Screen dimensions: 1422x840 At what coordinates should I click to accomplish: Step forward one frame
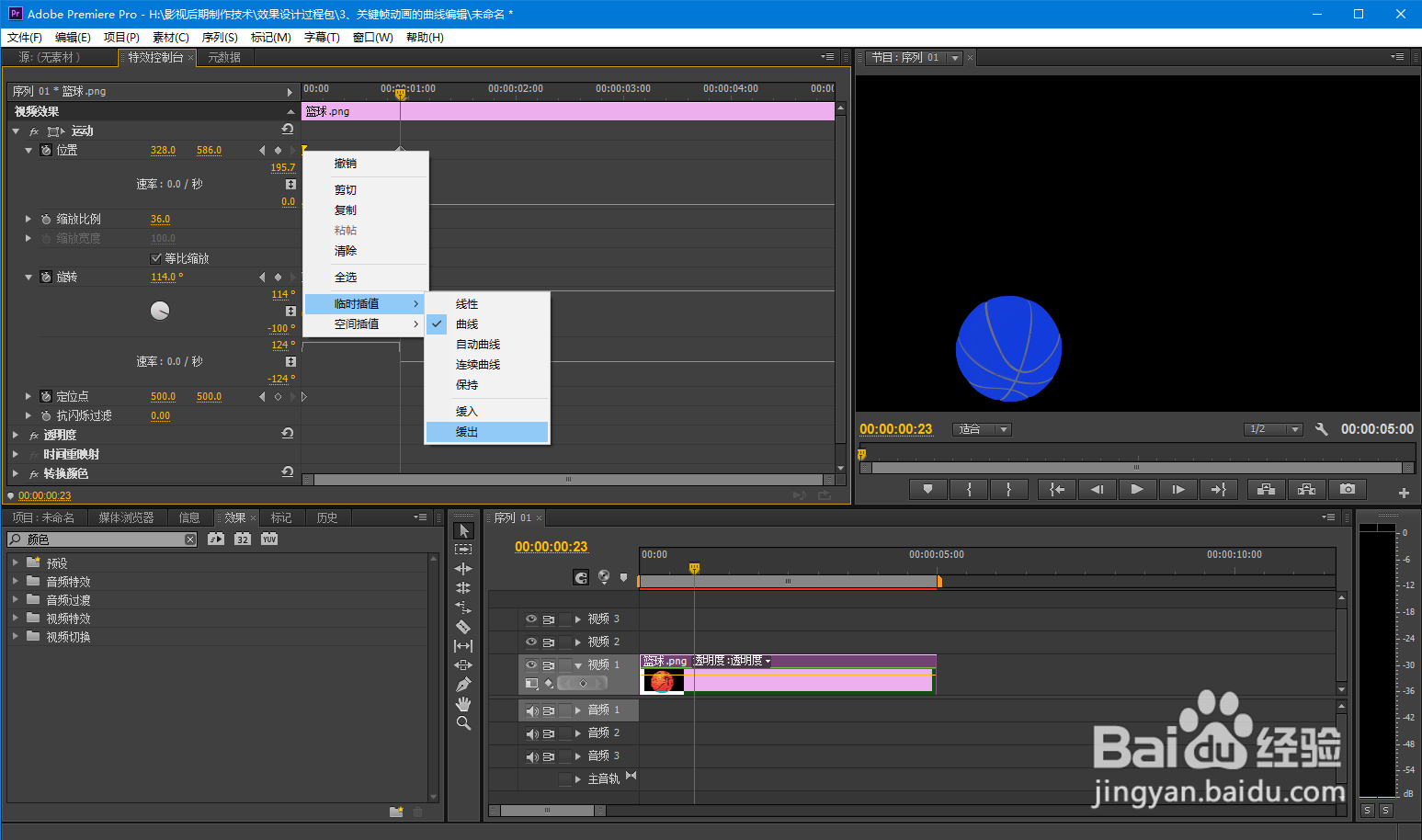coord(1178,490)
